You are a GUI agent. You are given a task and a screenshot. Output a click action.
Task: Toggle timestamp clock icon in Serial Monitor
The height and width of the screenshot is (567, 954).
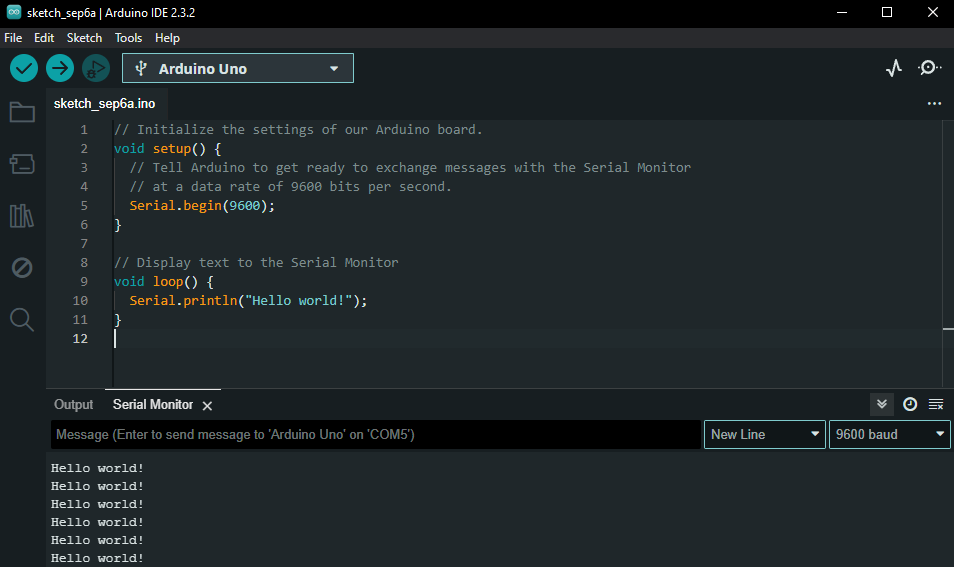coord(910,404)
